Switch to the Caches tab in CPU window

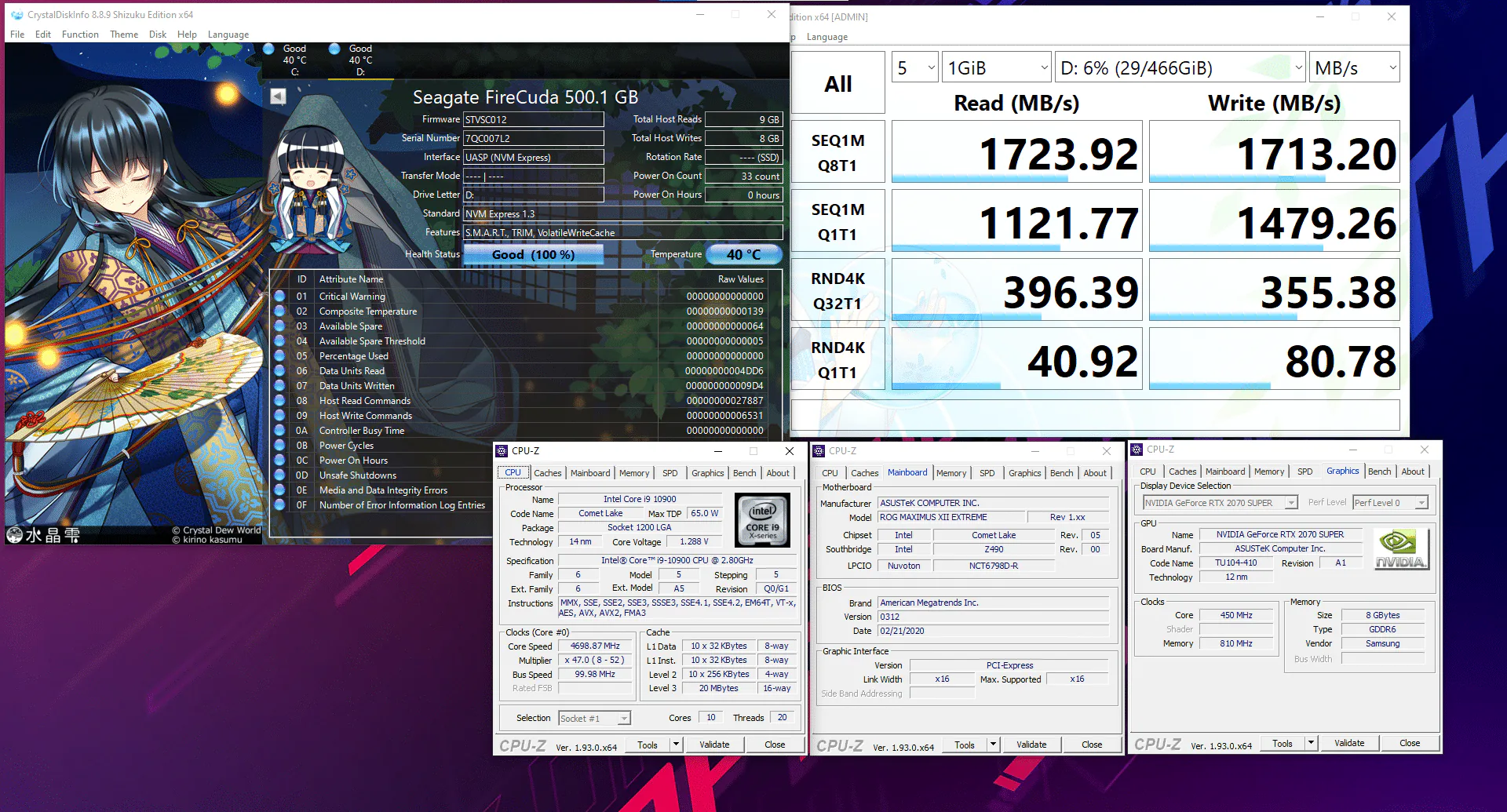click(548, 473)
